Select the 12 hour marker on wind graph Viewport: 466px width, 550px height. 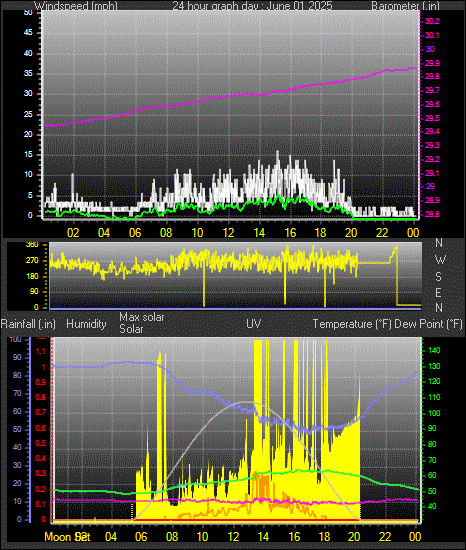tap(228, 232)
